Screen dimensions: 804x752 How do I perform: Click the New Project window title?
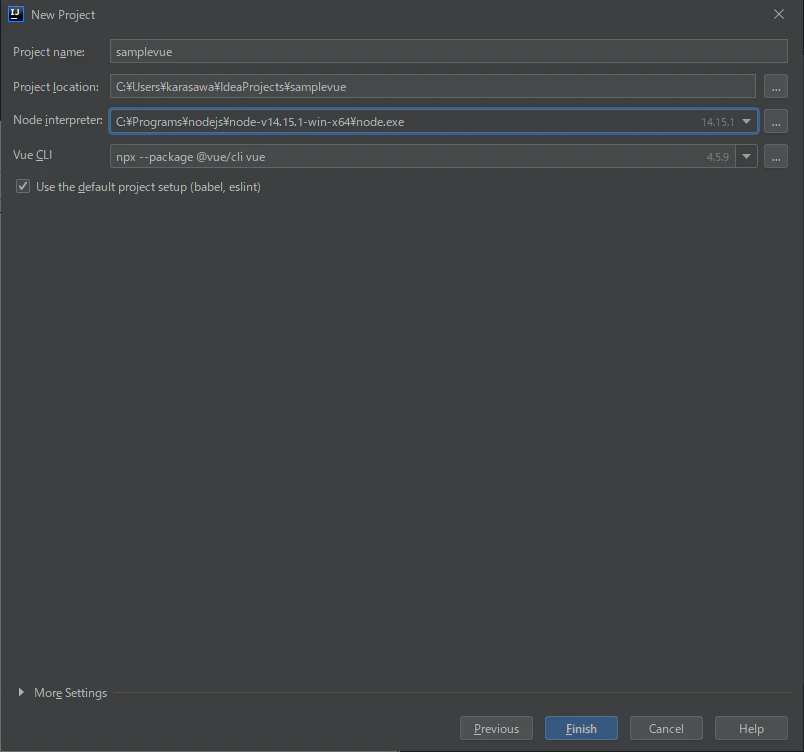pos(63,15)
